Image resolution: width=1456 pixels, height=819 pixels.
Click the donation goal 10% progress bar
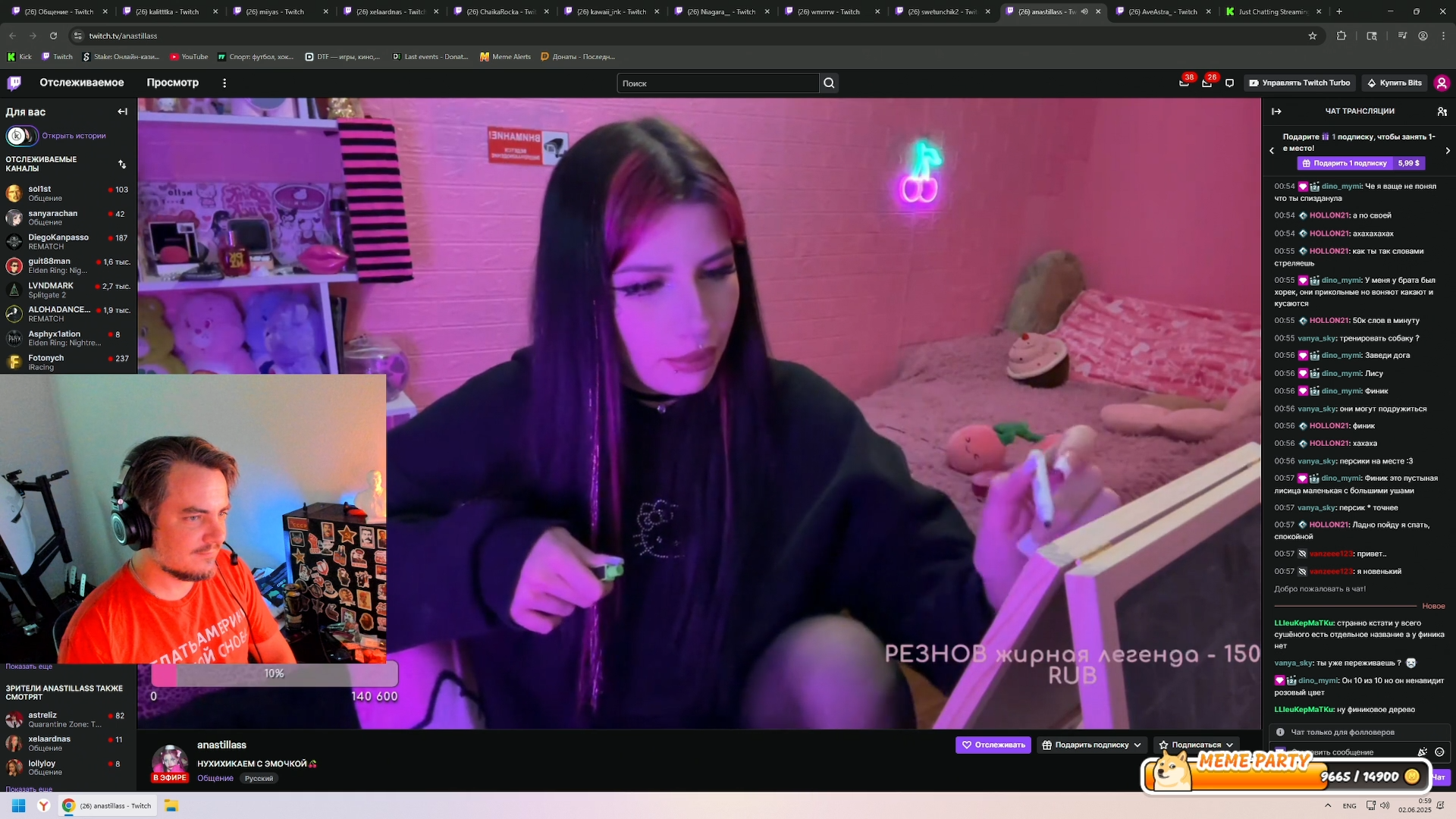point(275,673)
